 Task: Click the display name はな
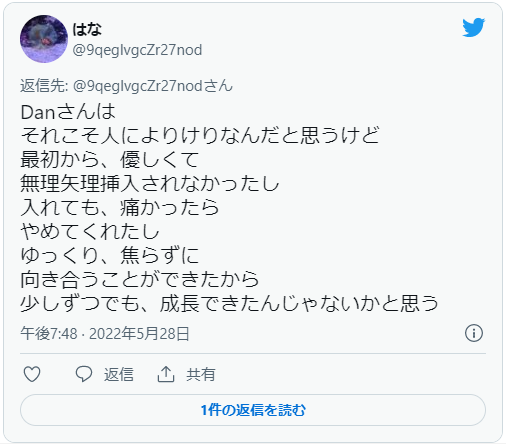[x=87, y=29]
